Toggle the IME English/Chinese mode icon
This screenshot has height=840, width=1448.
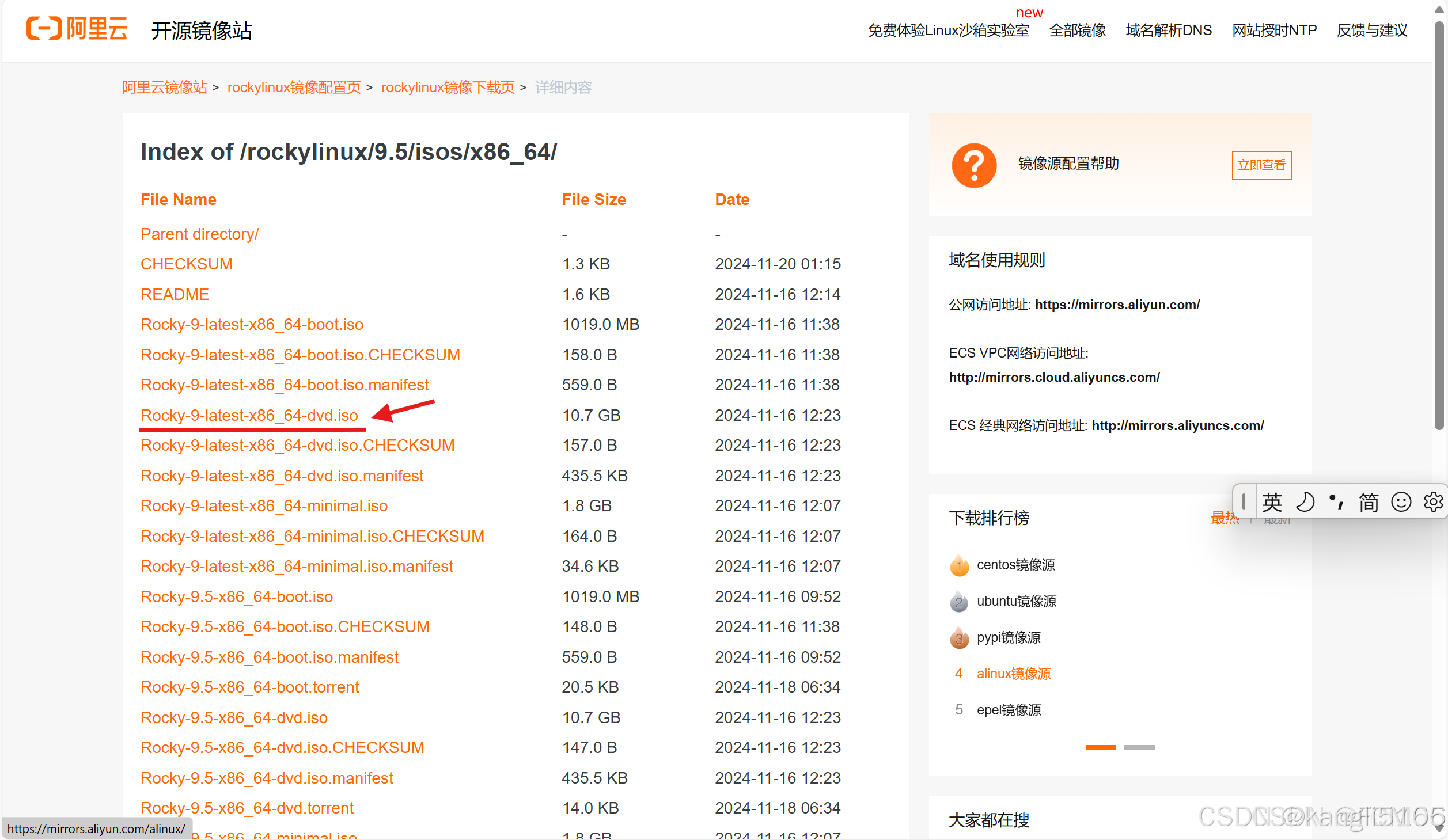pyautogui.click(x=1272, y=502)
